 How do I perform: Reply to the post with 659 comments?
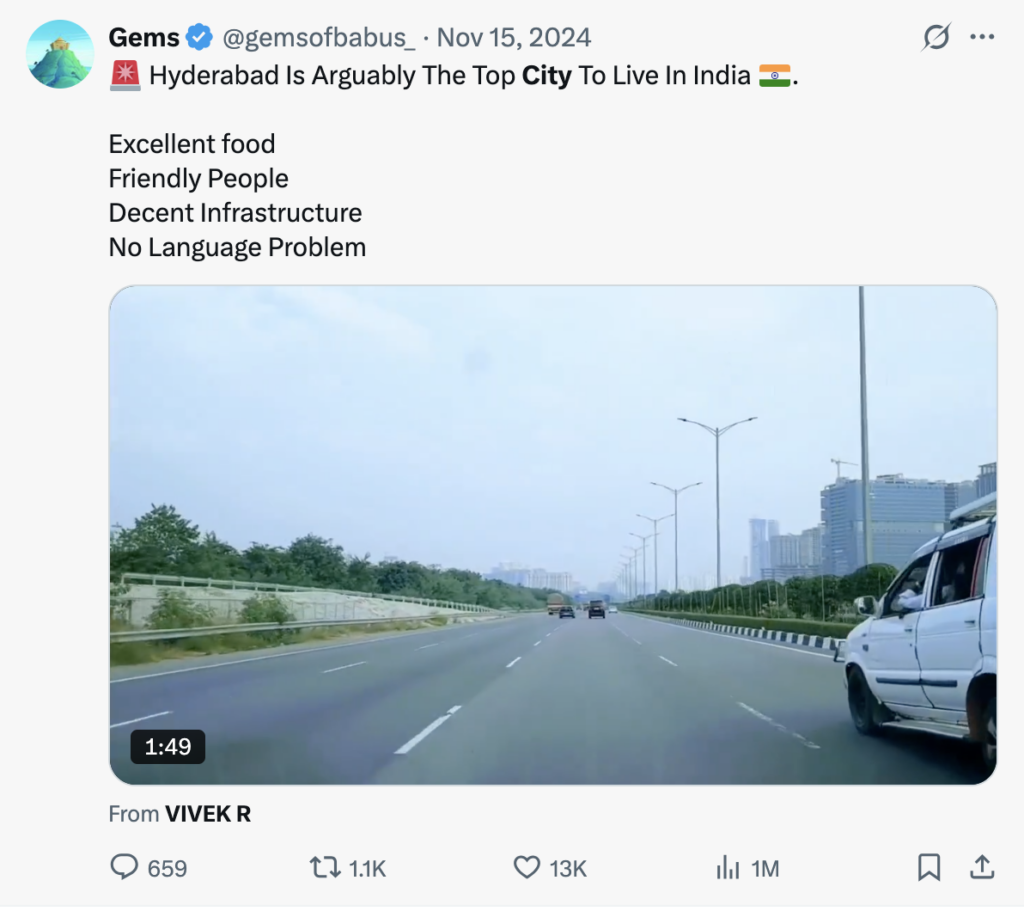(x=125, y=867)
